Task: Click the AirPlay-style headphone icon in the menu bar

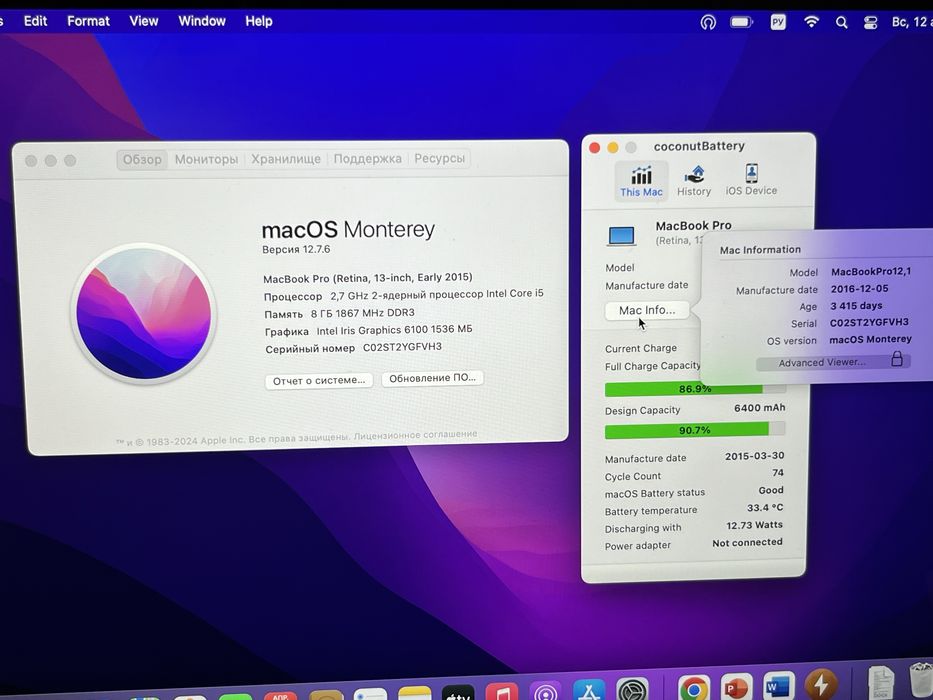Action: (x=707, y=23)
